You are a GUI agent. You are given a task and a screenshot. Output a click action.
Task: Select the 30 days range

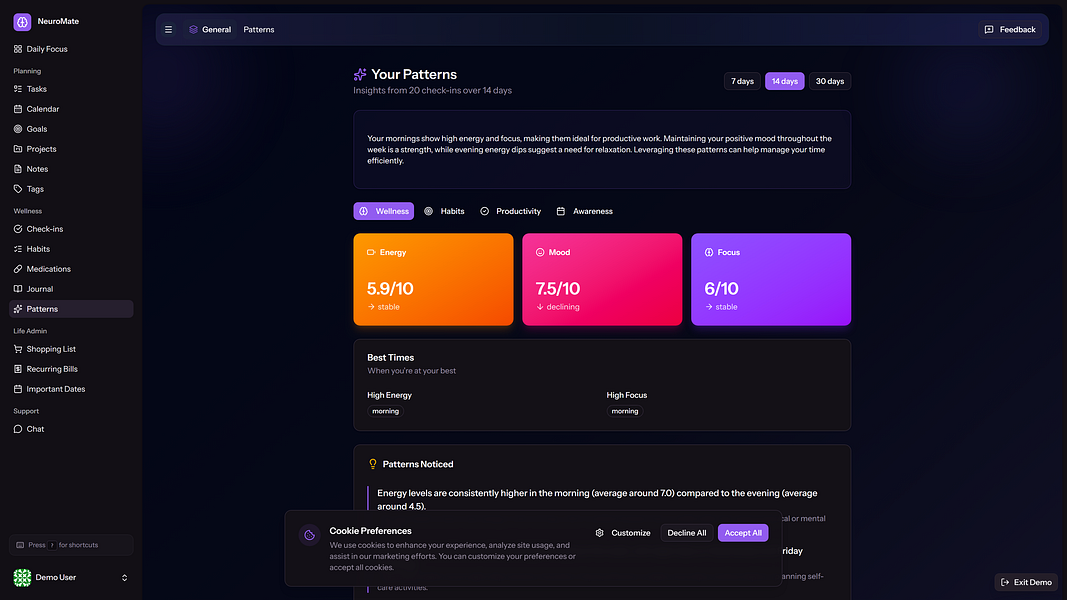click(830, 81)
